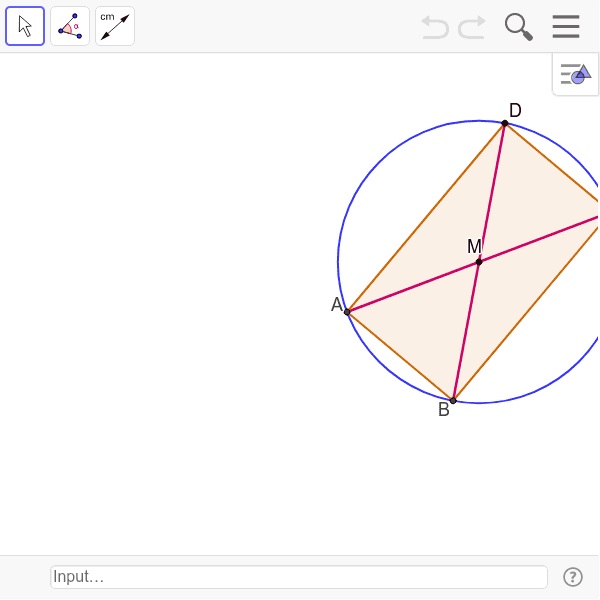The height and width of the screenshot is (600, 600).
Task: Open the input help button
Action: pos(573,577)
